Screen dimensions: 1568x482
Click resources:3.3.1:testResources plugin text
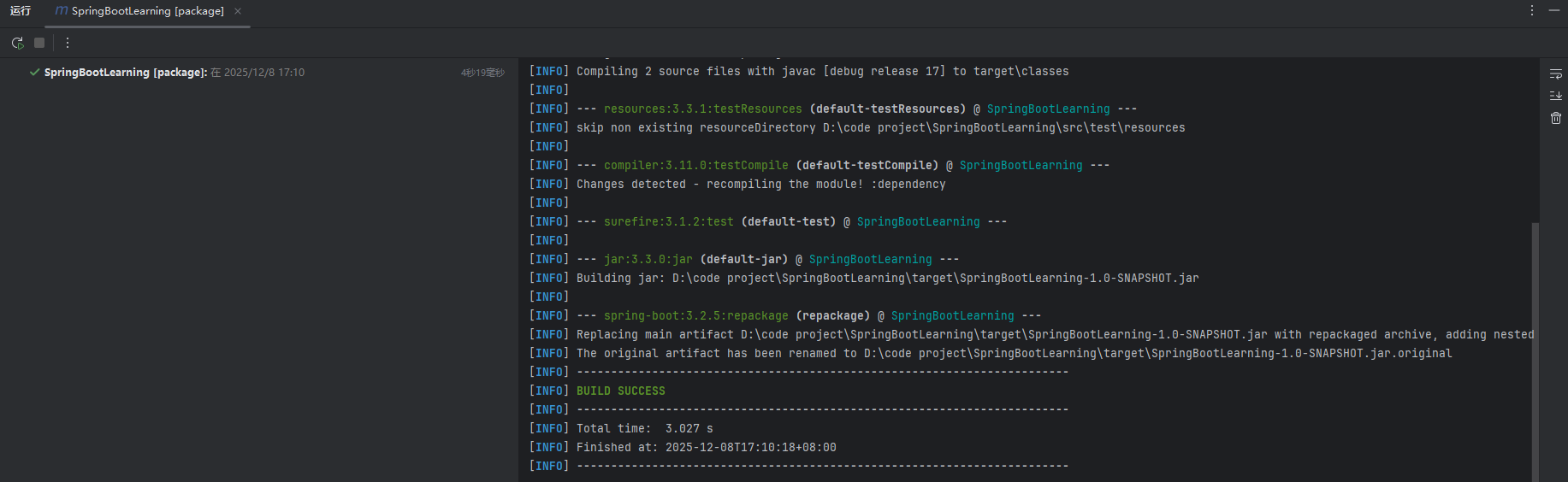pyautogui.click(x=703, y=109)
